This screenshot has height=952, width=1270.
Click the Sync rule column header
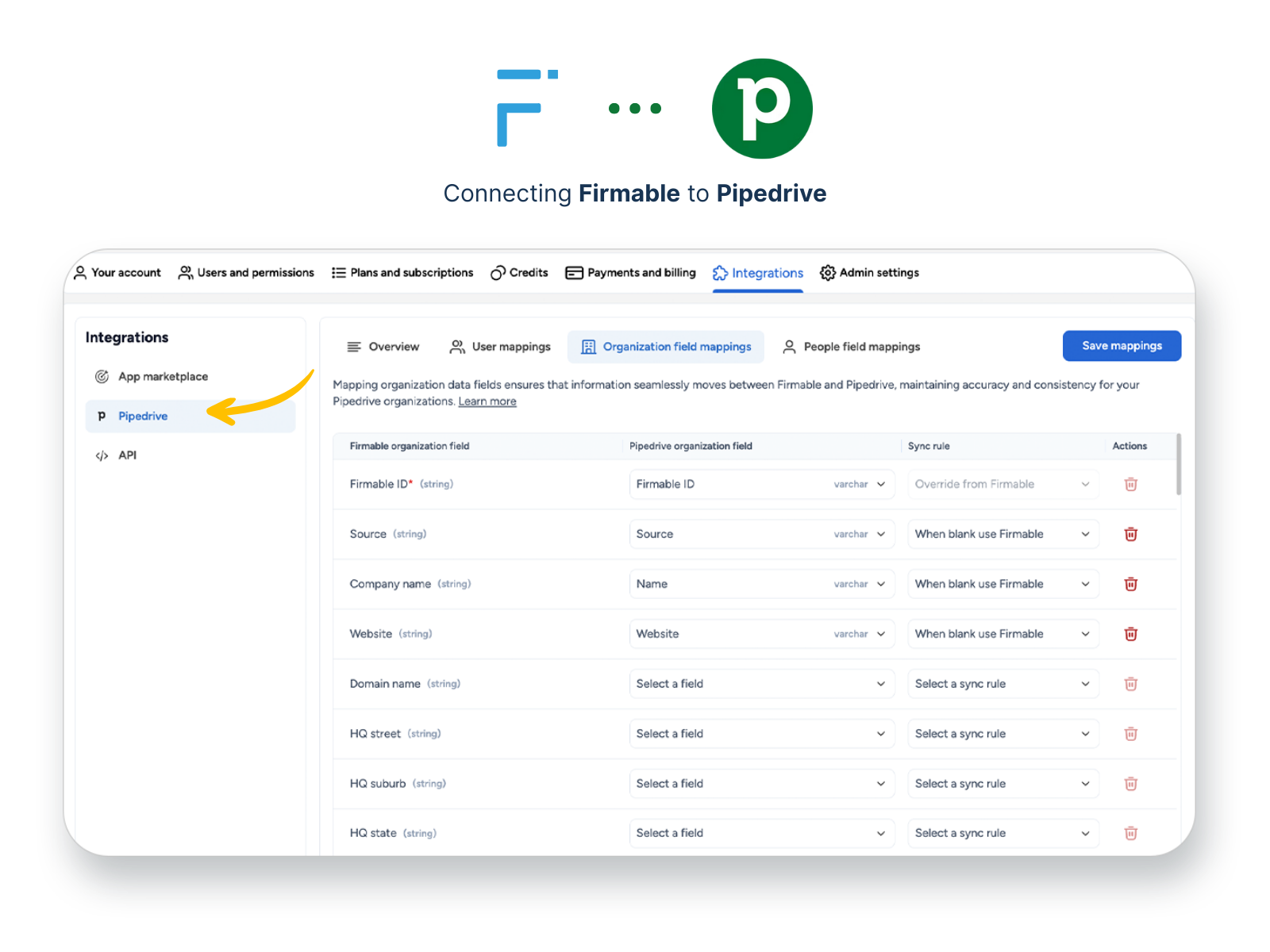point(929,446)
